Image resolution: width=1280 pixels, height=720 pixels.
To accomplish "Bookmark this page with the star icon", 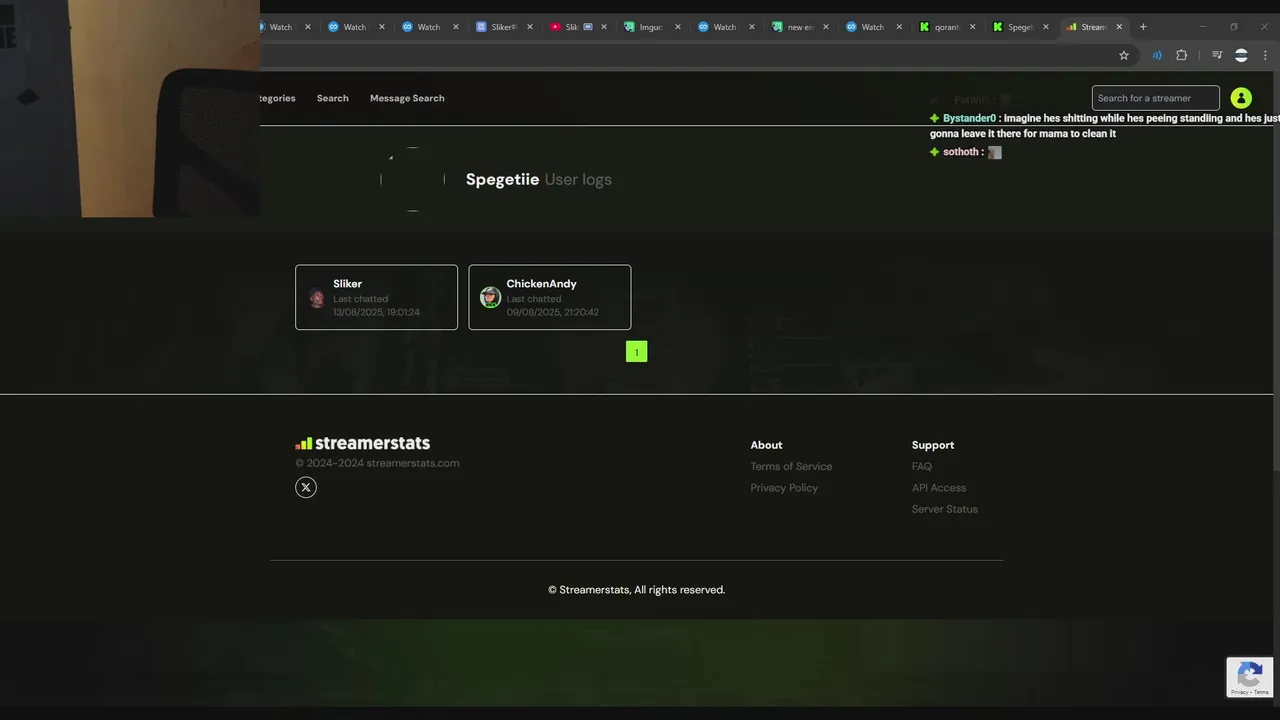I will (x=1124, y=55).
